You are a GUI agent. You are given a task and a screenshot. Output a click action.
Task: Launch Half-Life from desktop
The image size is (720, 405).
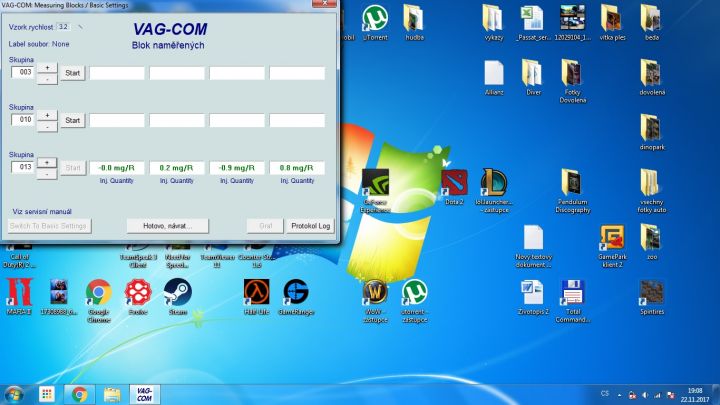coord(257,297)
